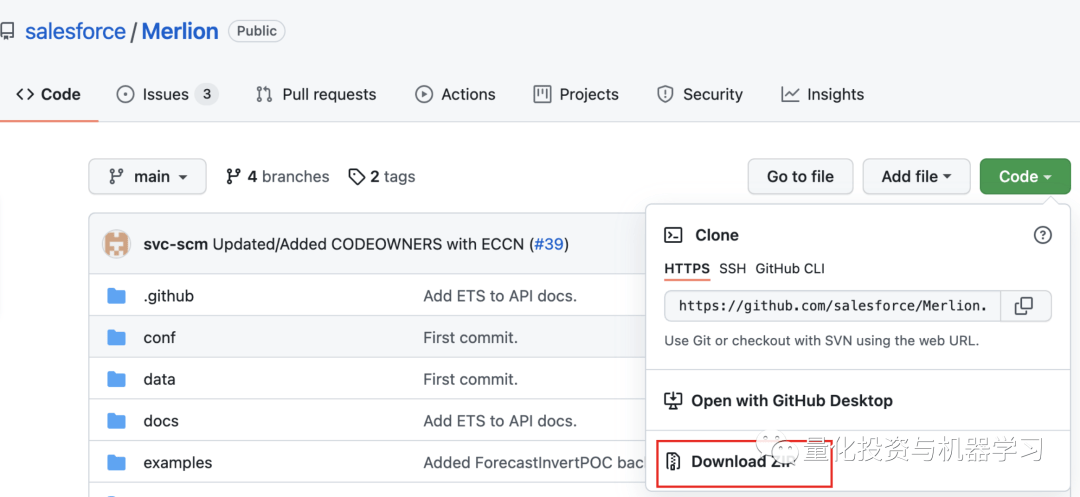Expand the main branch dropdown

147,176
